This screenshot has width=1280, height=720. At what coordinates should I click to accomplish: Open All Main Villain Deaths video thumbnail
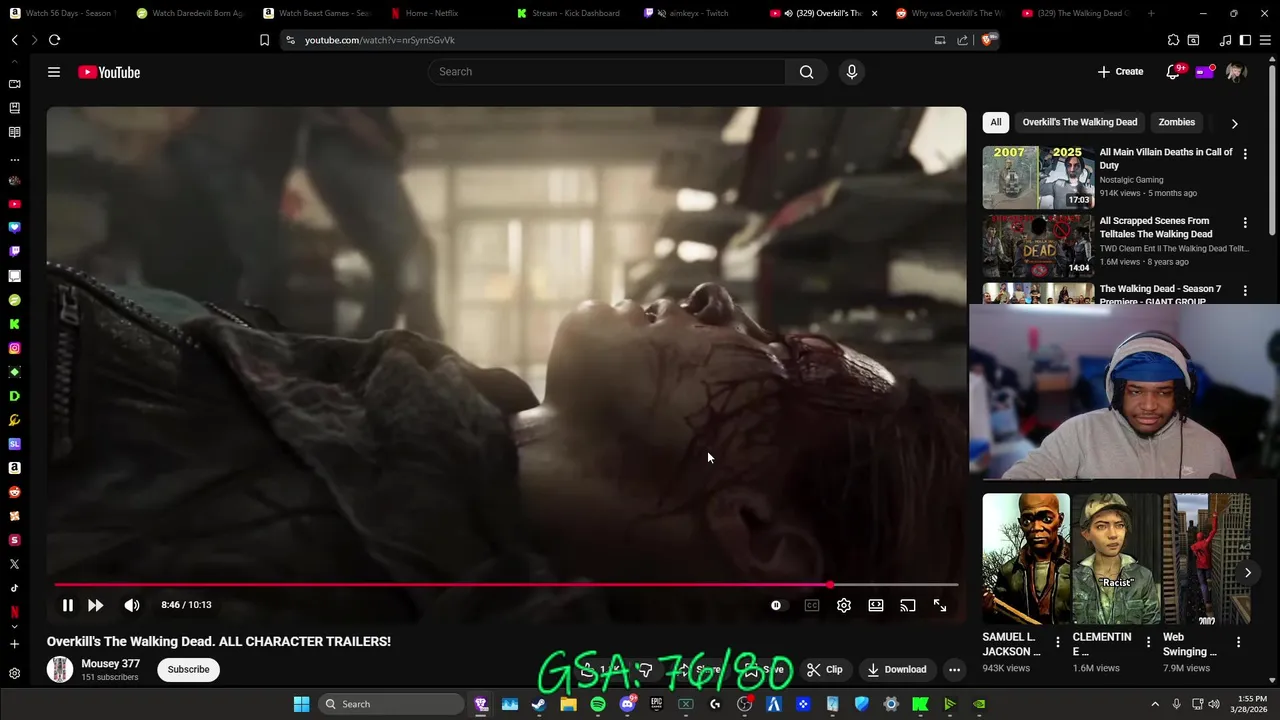(x=1038, y=177)
